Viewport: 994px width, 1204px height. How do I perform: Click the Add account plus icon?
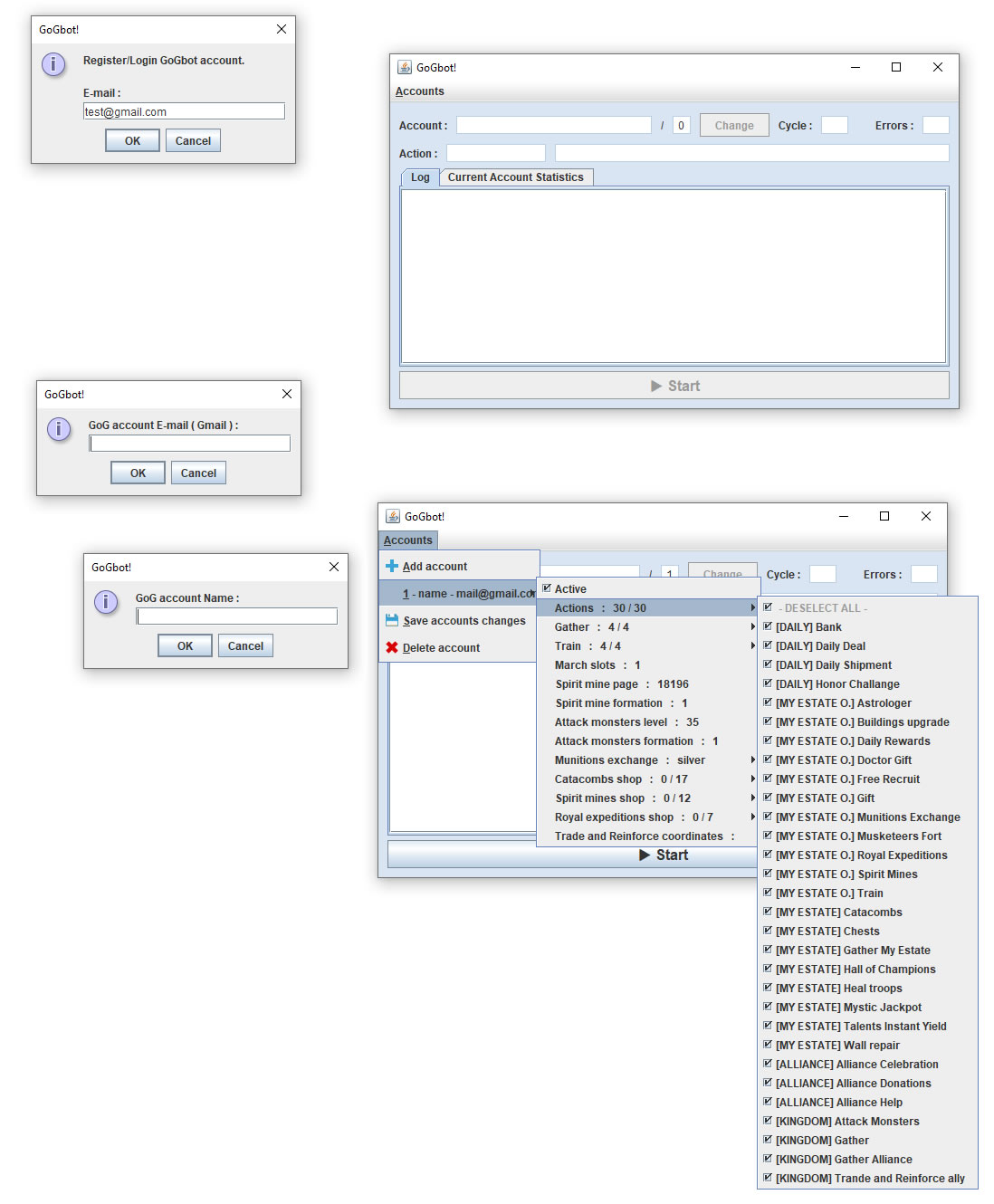[392, 566]
